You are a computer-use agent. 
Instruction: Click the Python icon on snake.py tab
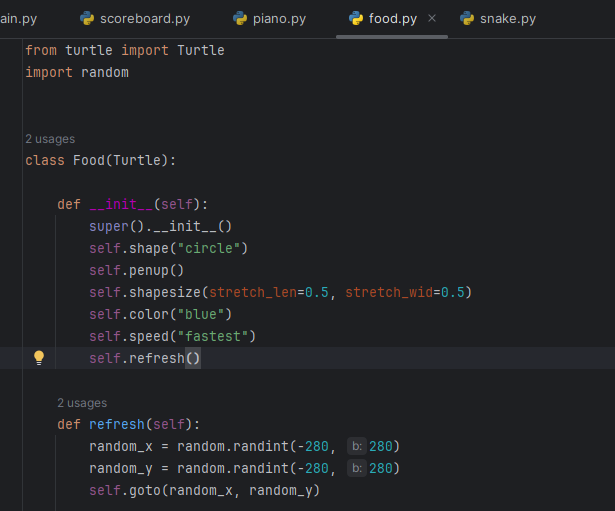467,18
